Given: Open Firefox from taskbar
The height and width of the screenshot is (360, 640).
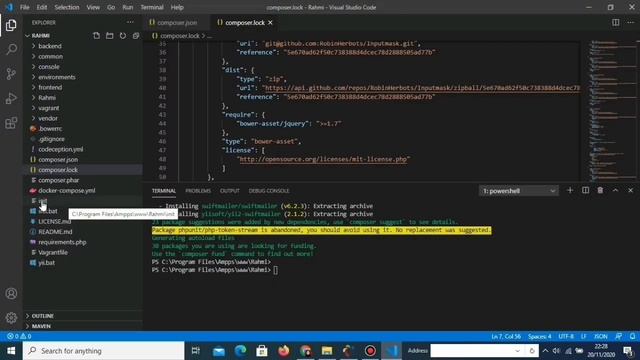Looking at the screenshot, I should coord(284,351).
